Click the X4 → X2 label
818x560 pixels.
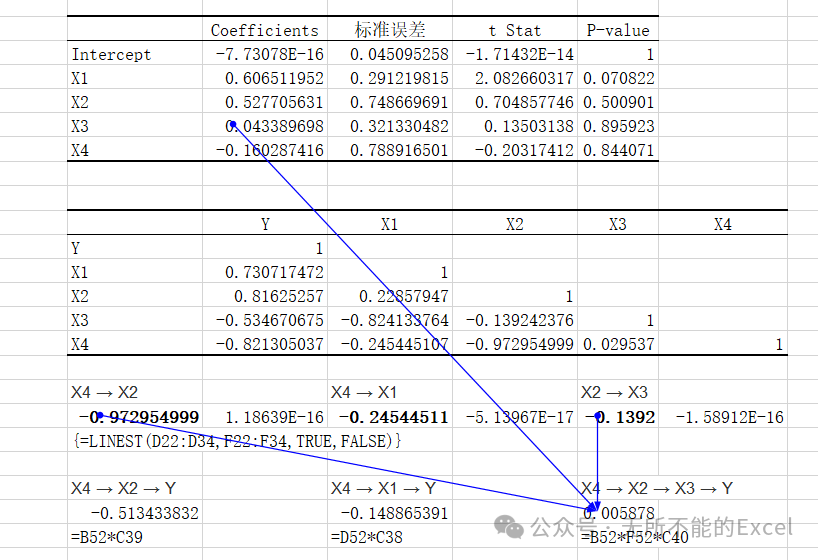pos(104,392)
